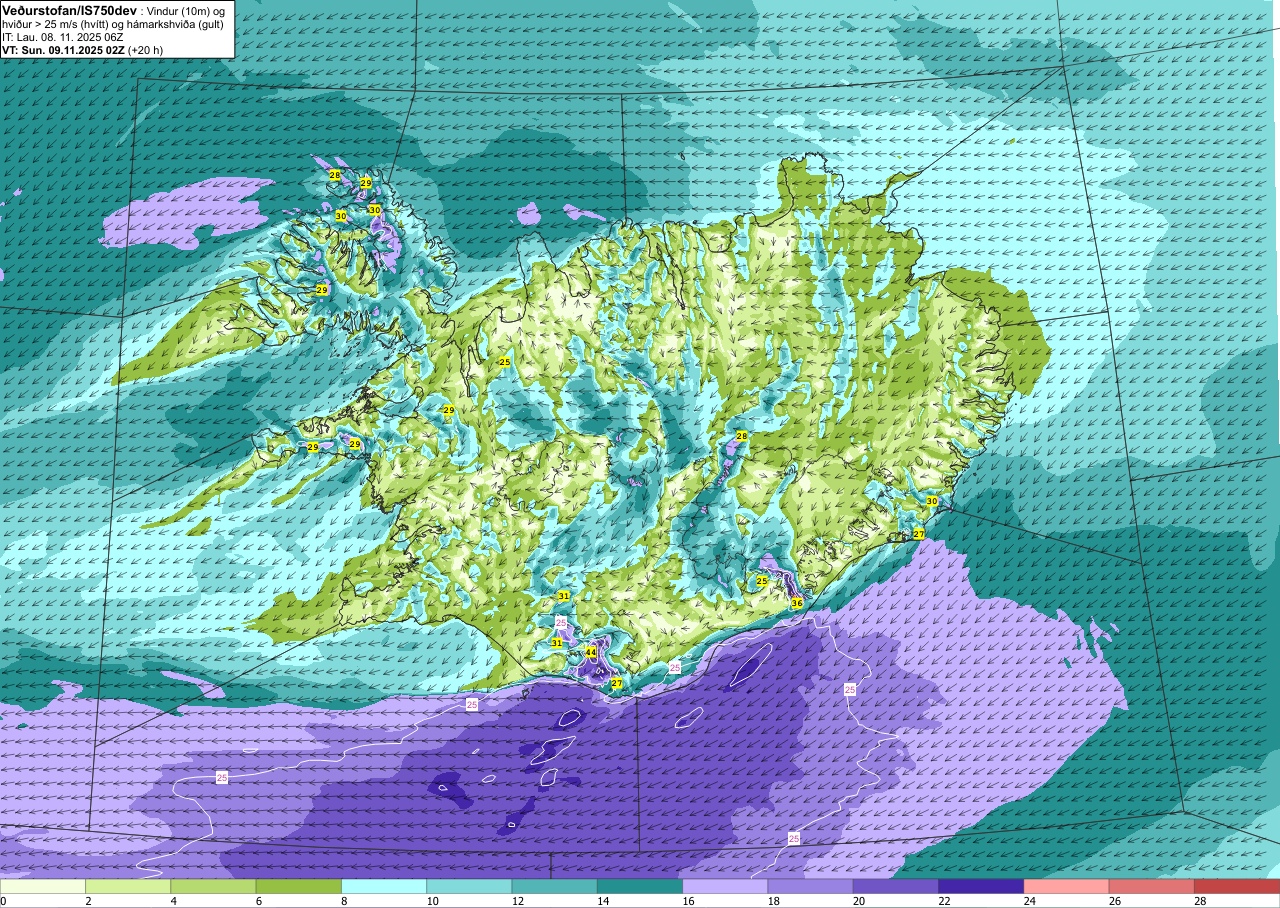Click the olive green 6–8 m/s legend swatch

click(299, 886)
